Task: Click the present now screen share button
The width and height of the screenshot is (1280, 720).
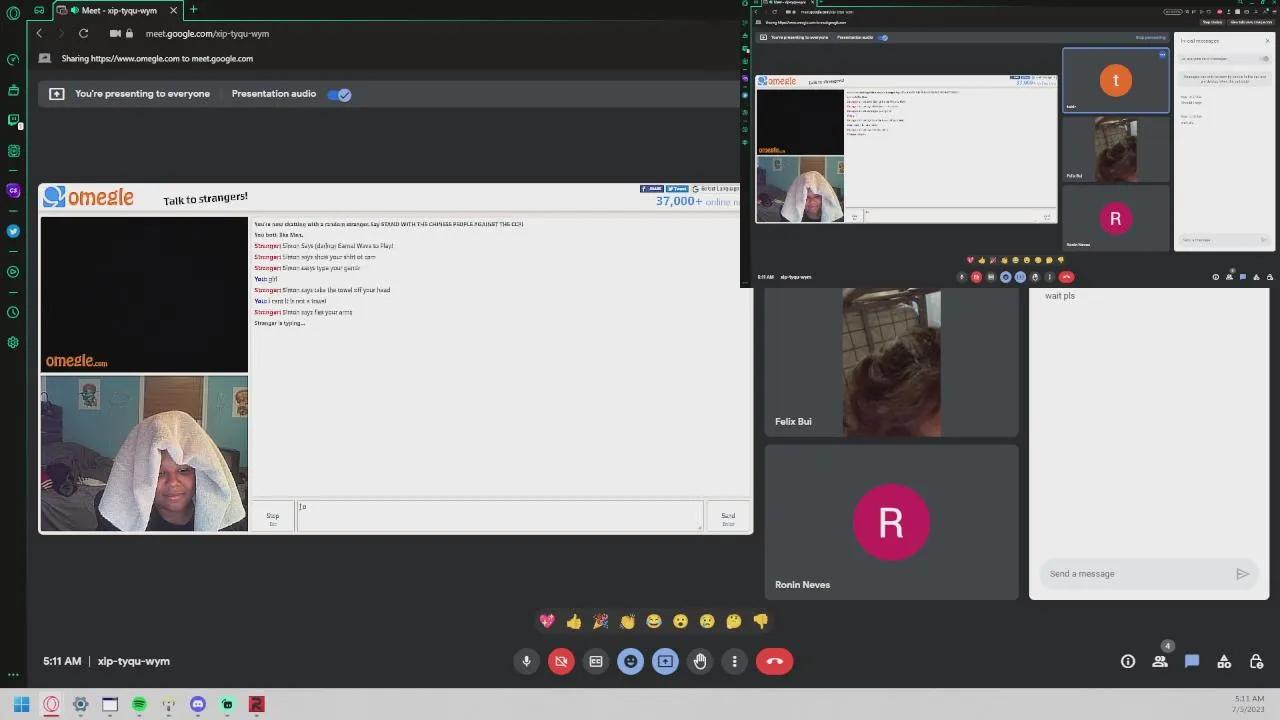Action: click(x=665, y=661)
